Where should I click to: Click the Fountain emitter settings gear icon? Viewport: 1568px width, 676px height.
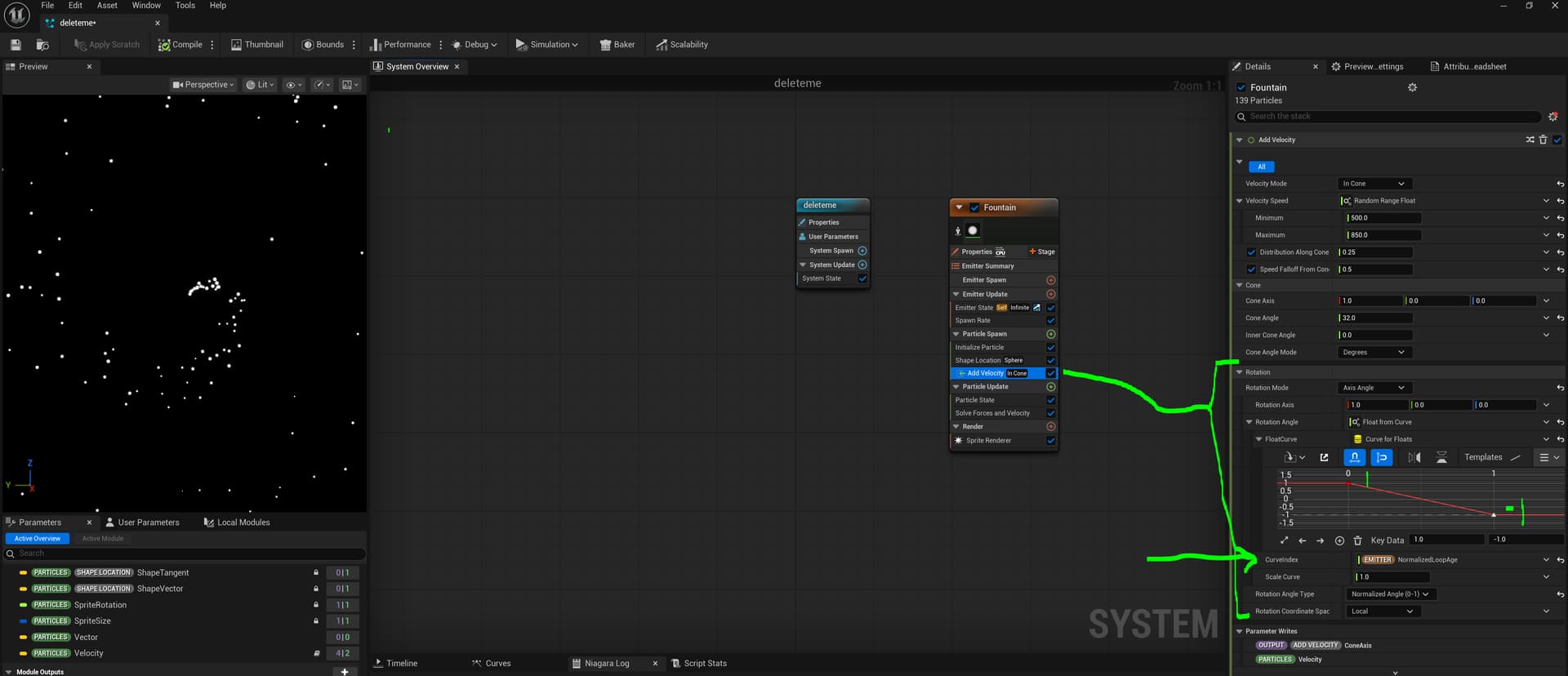point(1412,87)
